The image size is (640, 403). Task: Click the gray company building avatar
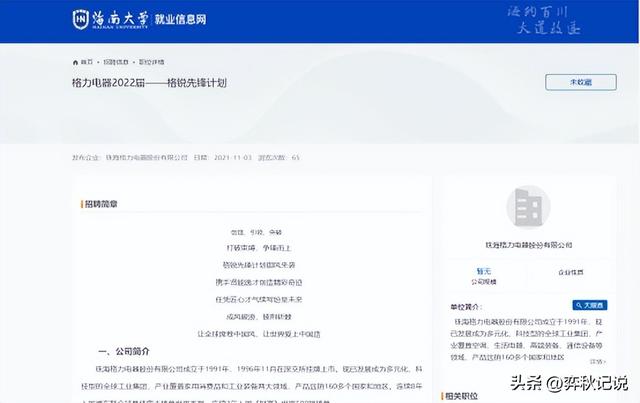528,207
